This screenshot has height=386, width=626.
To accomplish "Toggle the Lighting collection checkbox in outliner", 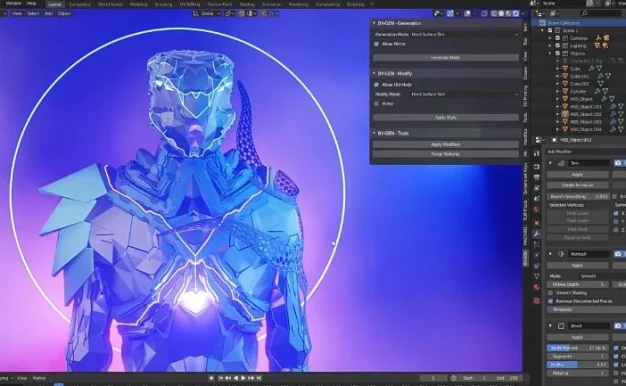I will [x=558, y=46].
